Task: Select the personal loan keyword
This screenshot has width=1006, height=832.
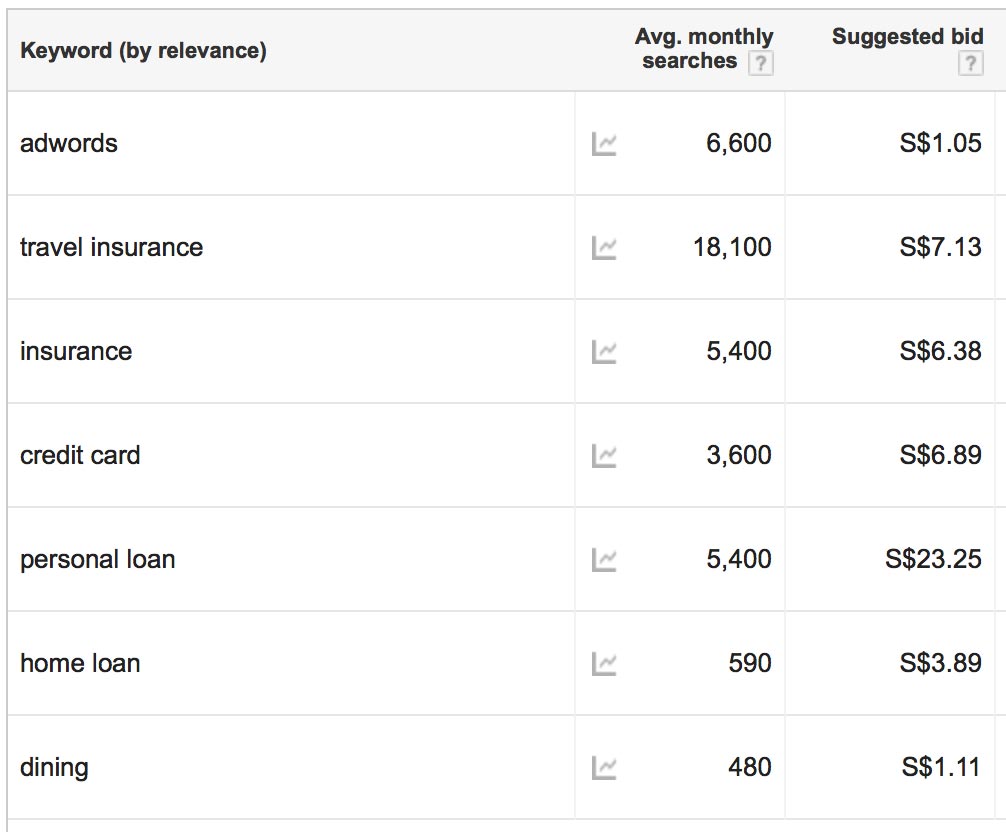Action: click(x=98, y=560)
